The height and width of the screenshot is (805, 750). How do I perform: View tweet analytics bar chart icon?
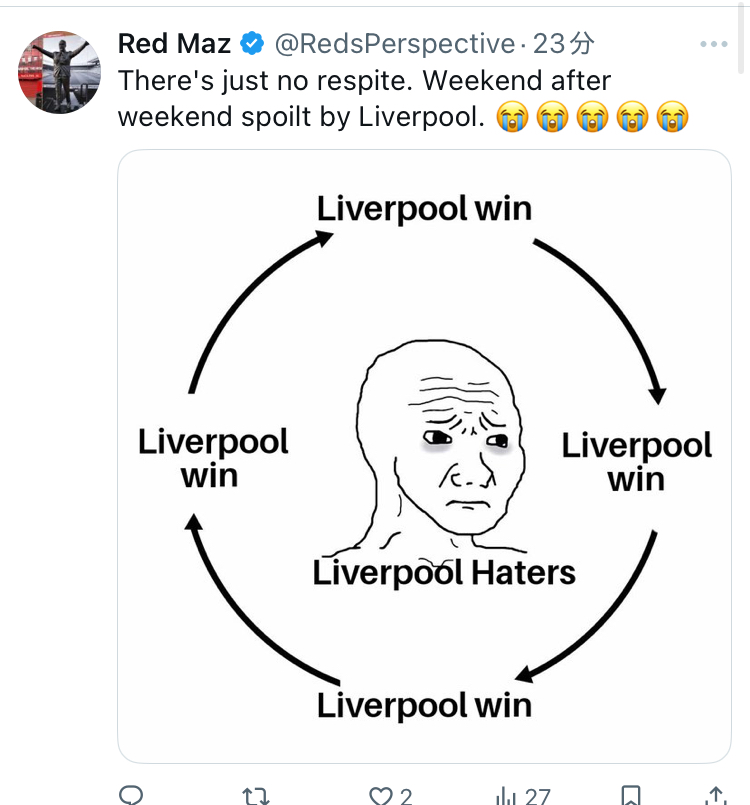pyautogui.click(x=506, y=795)
